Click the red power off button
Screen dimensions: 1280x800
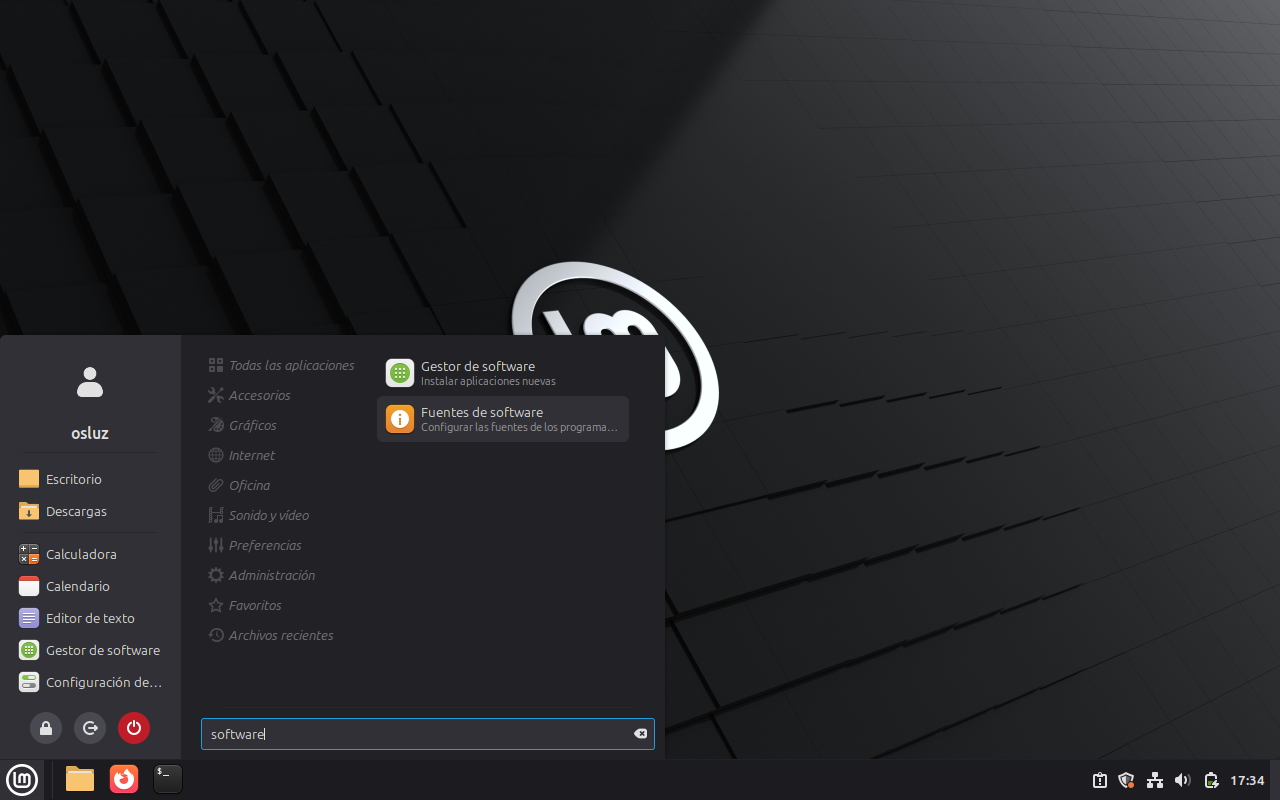134,728
